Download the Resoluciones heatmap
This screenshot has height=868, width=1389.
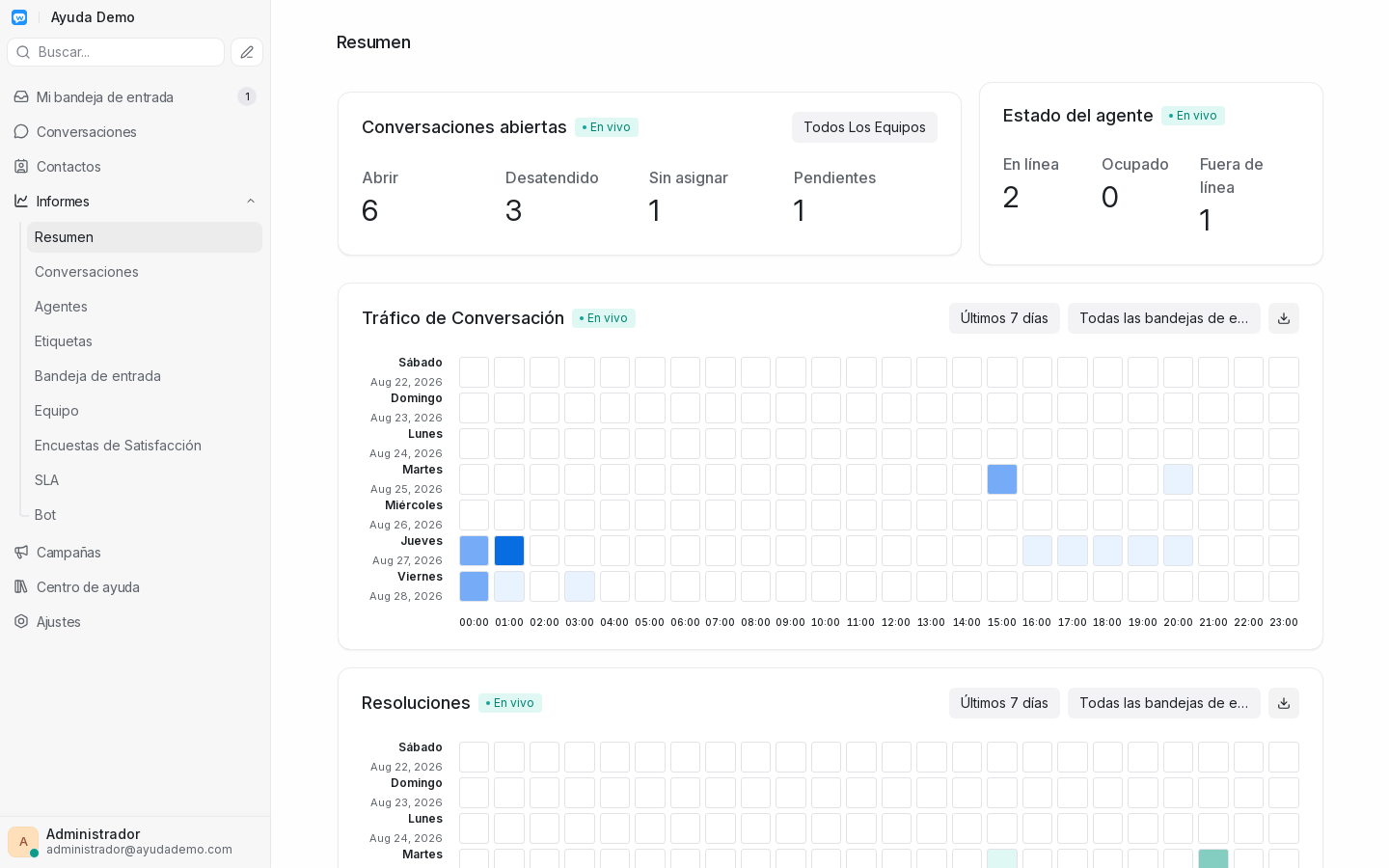(1284, 703)
